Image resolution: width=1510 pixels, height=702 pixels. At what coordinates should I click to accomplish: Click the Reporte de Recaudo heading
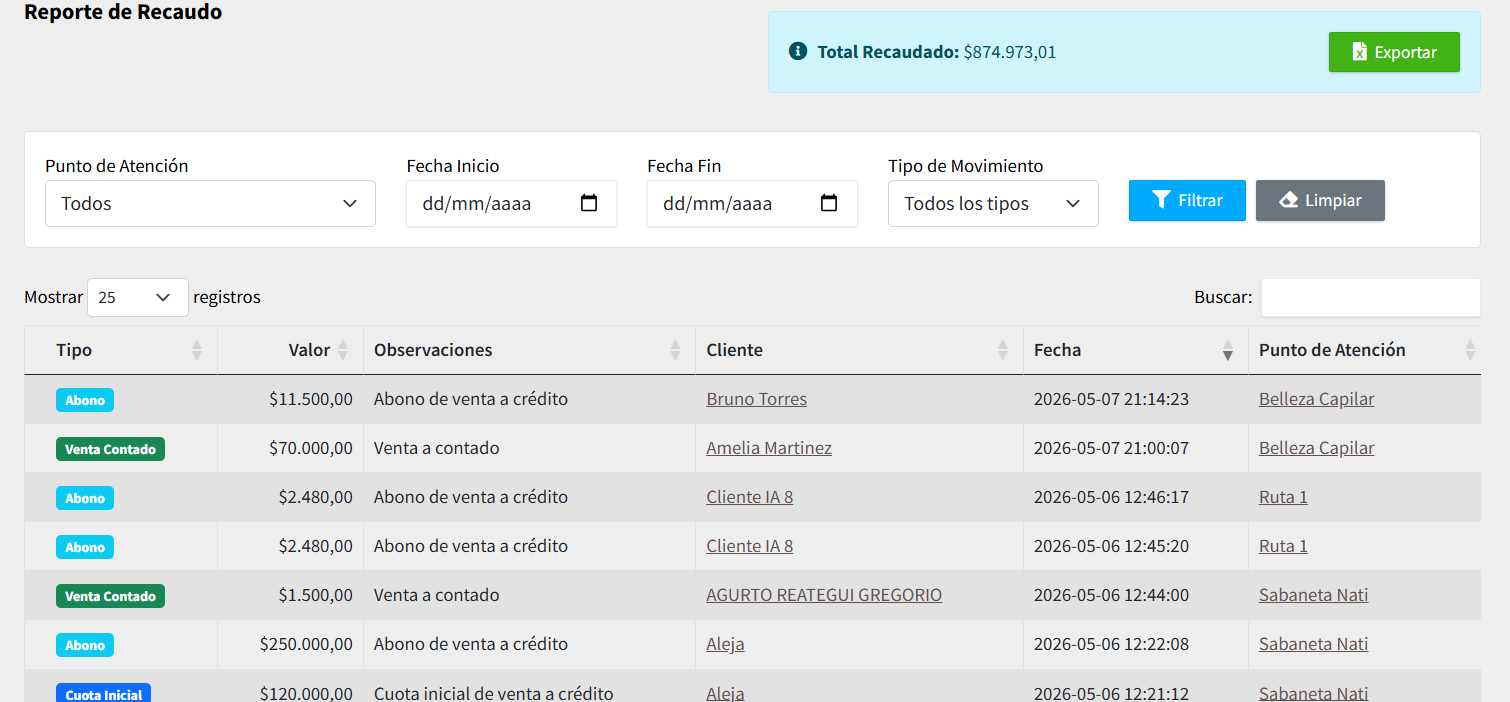[123, 12]
